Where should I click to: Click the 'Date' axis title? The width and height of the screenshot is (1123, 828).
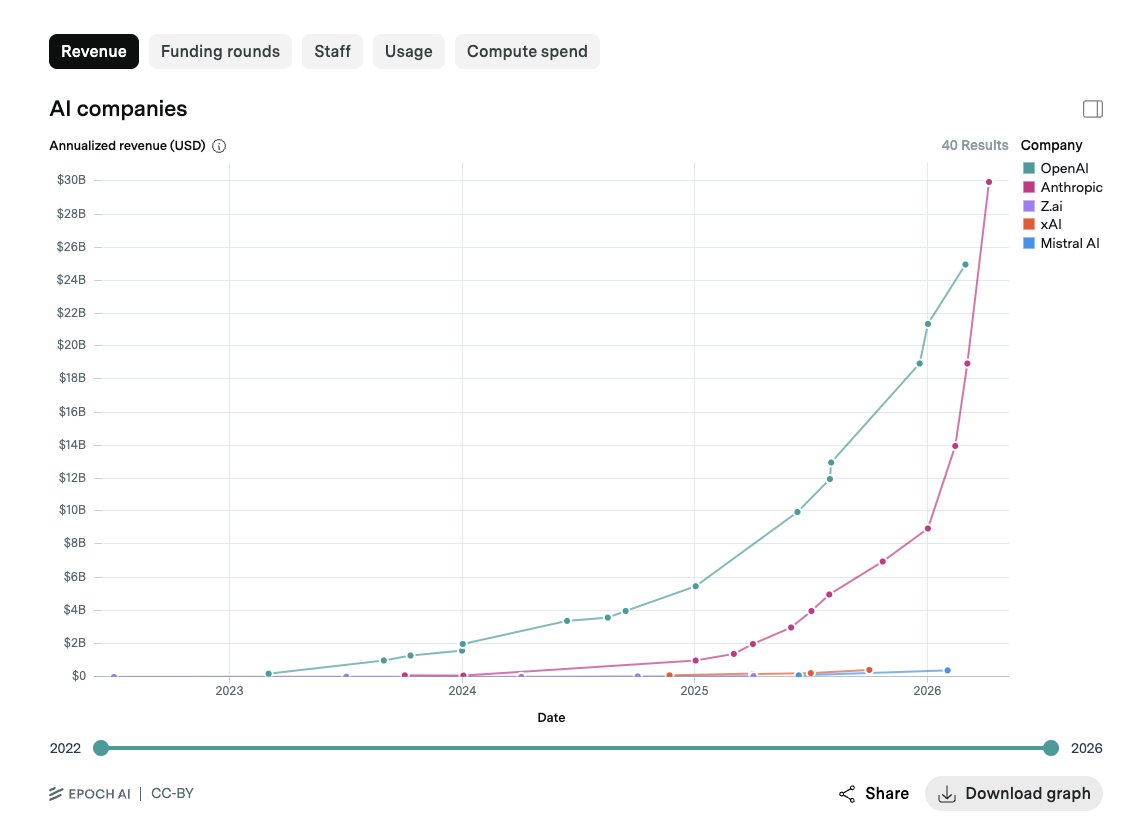click(x=551, y=718)
